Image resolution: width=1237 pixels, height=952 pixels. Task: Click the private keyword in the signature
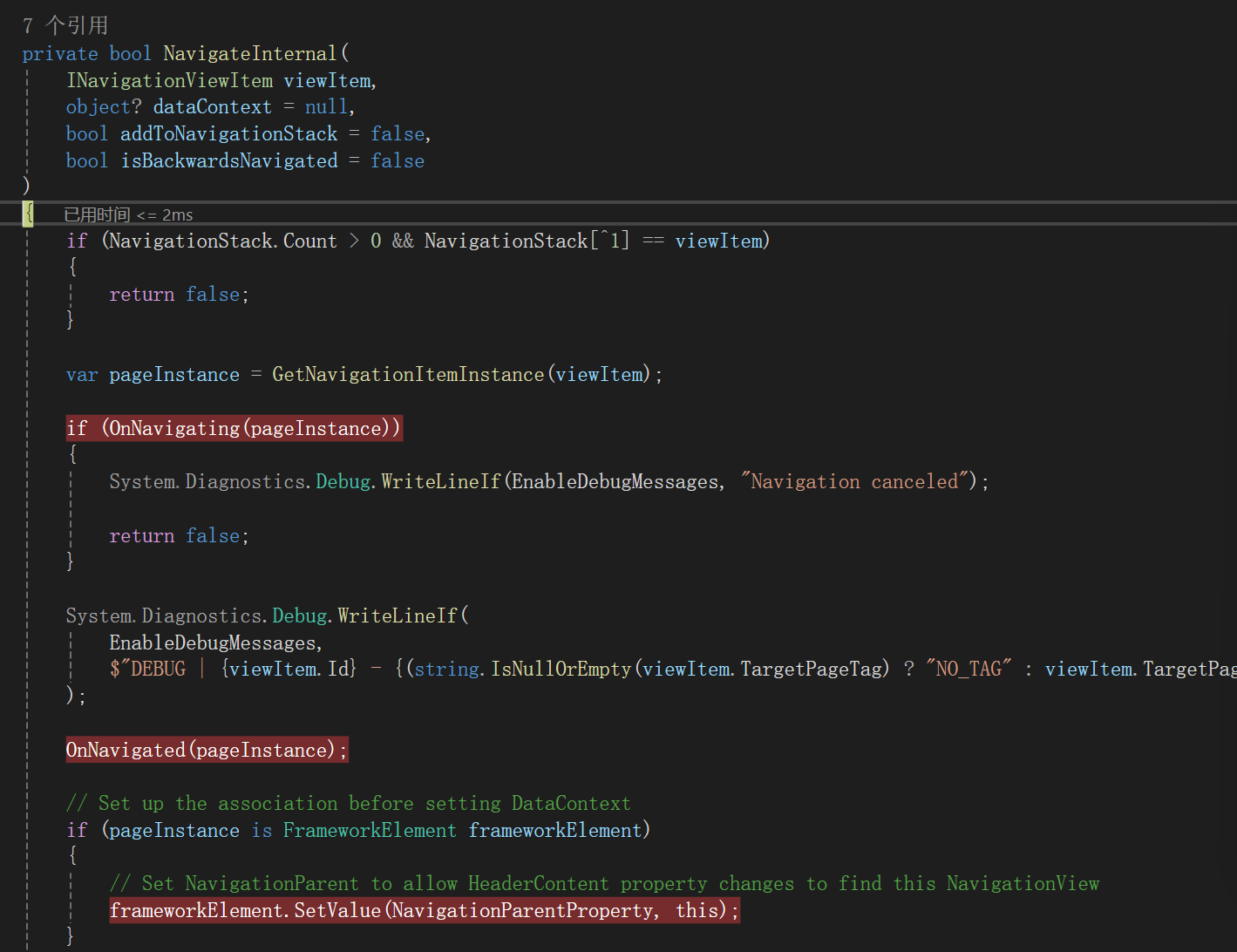[60, 54]
